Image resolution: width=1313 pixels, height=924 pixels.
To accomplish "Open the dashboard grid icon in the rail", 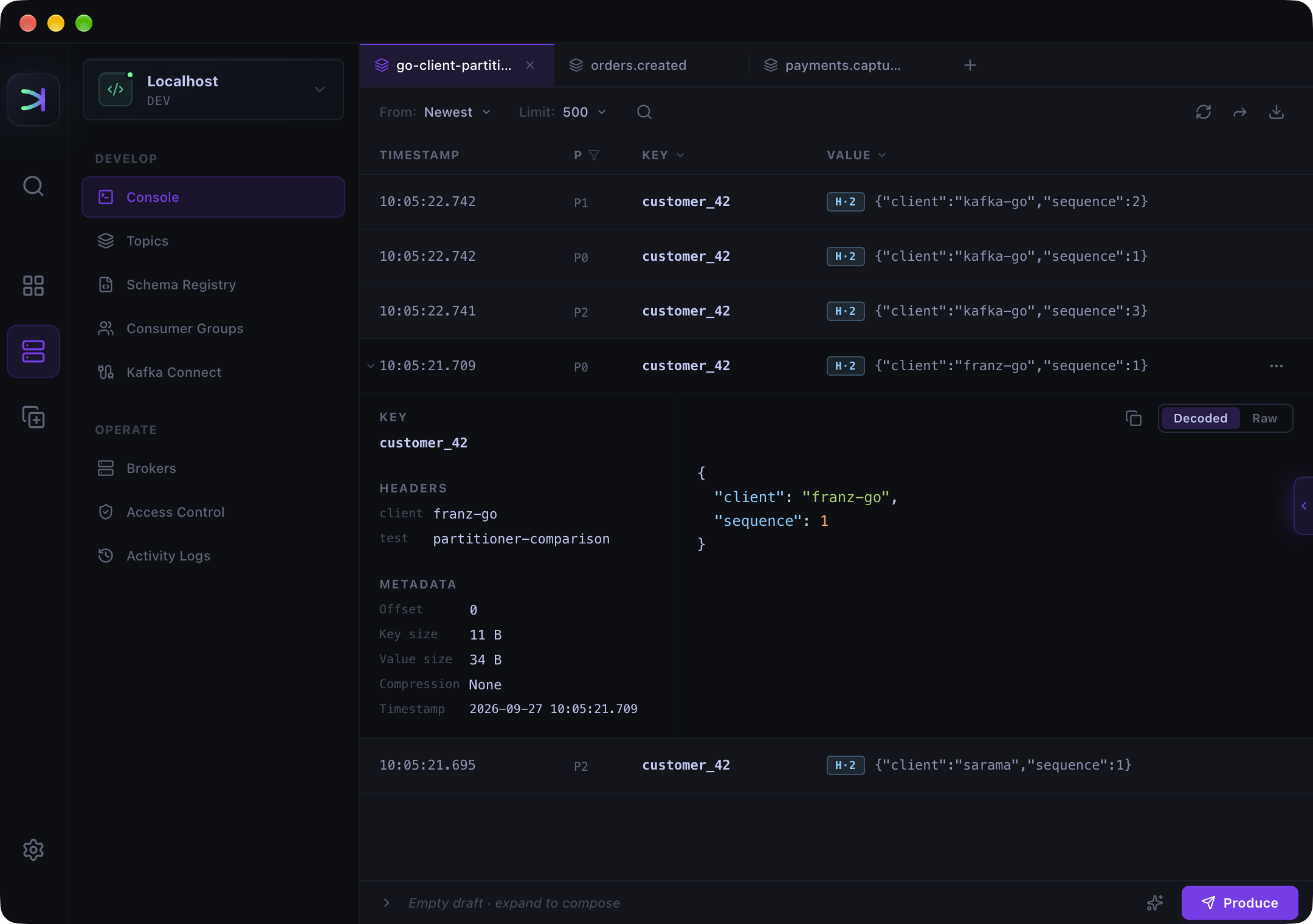I will pos(33,286).
